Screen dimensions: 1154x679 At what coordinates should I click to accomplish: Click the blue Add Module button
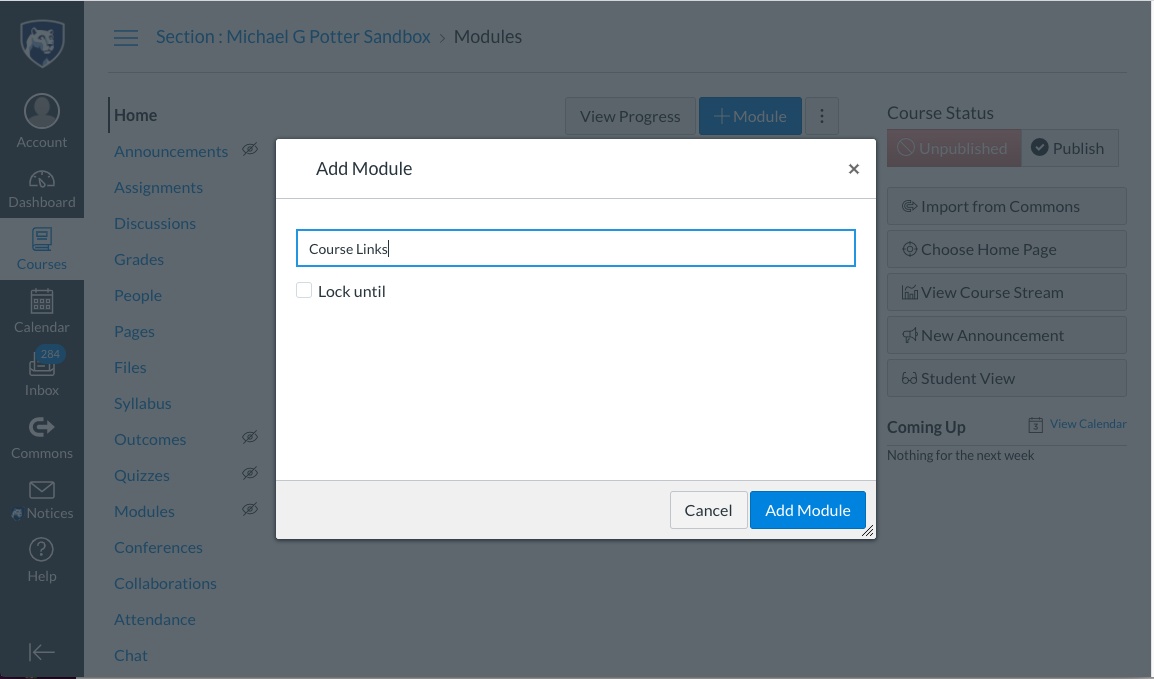(x=807, y=510)
